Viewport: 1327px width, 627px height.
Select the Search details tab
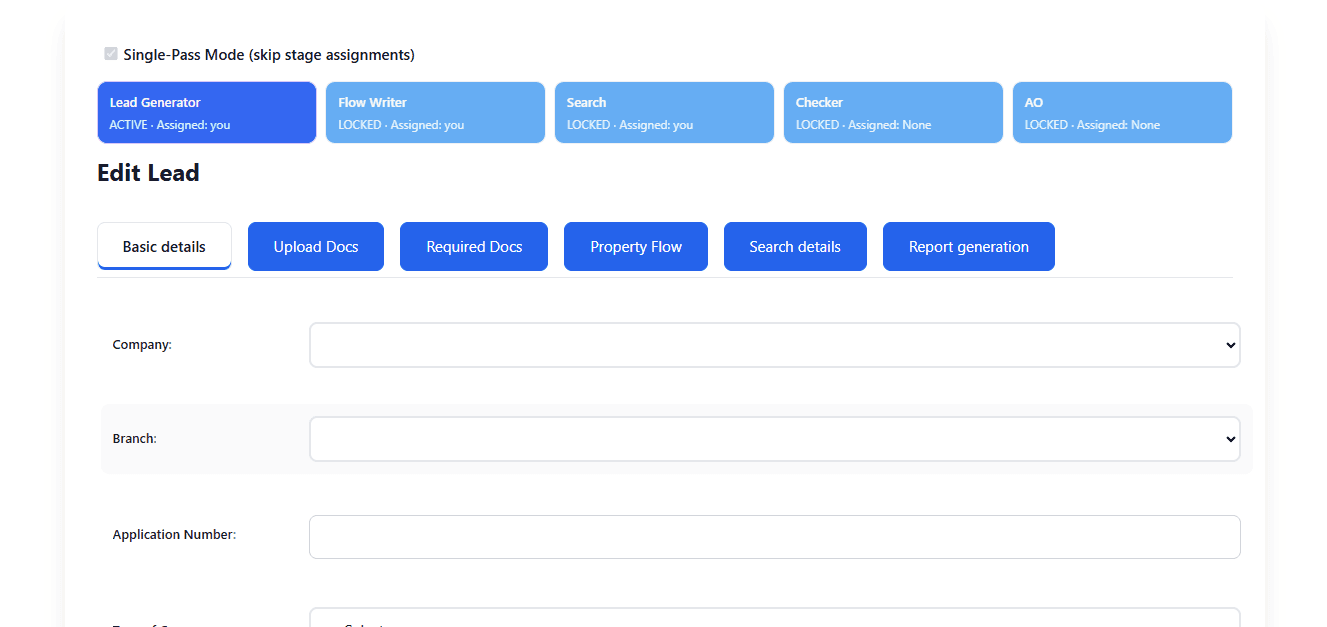tap(795, 246)
